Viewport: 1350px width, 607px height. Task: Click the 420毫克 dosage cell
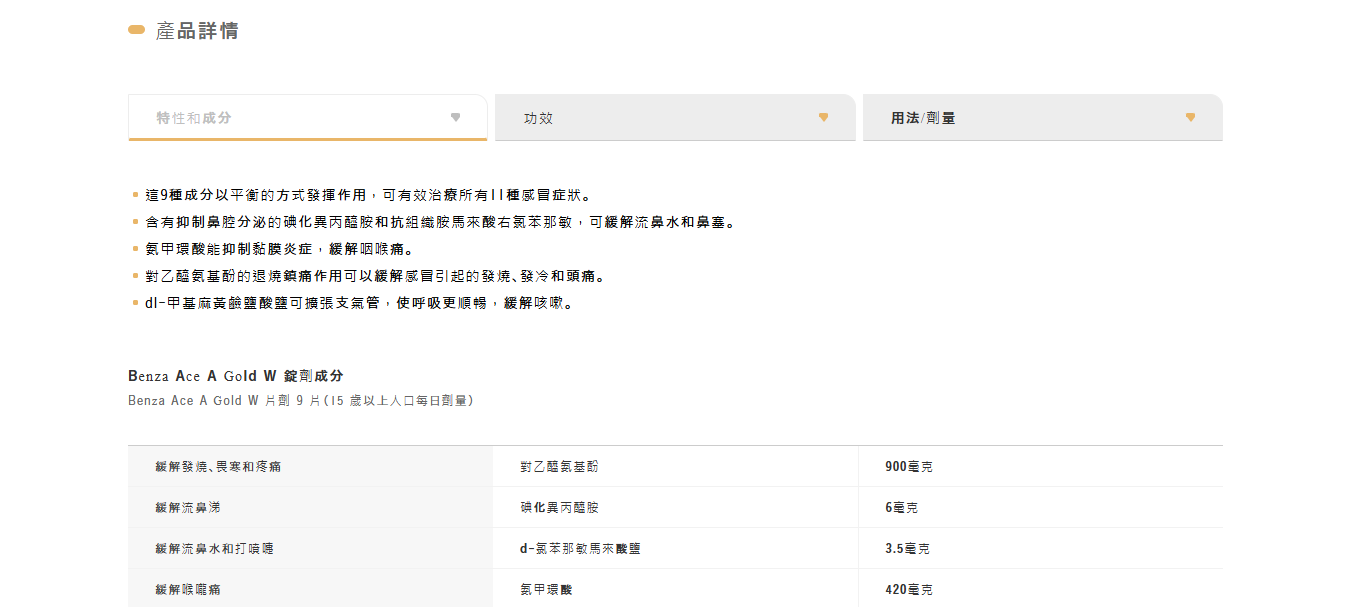908,590
